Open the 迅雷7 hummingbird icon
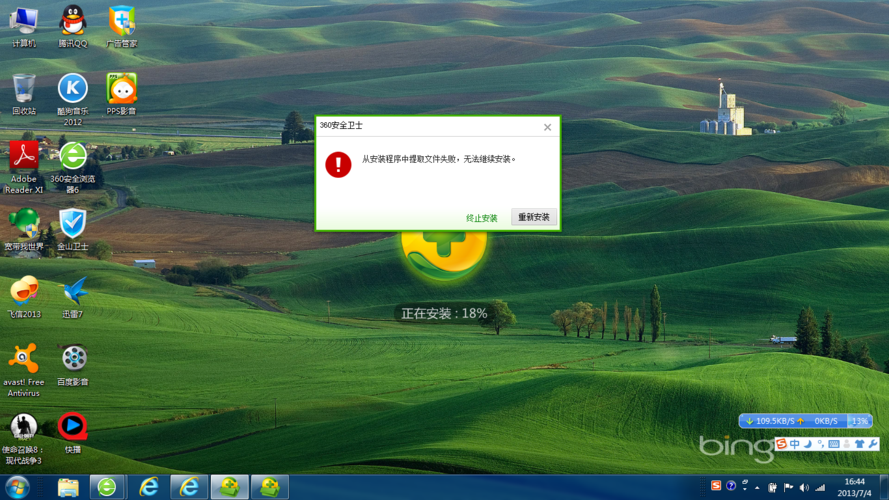Screen dimensions: 889x500 click(73, 297)
